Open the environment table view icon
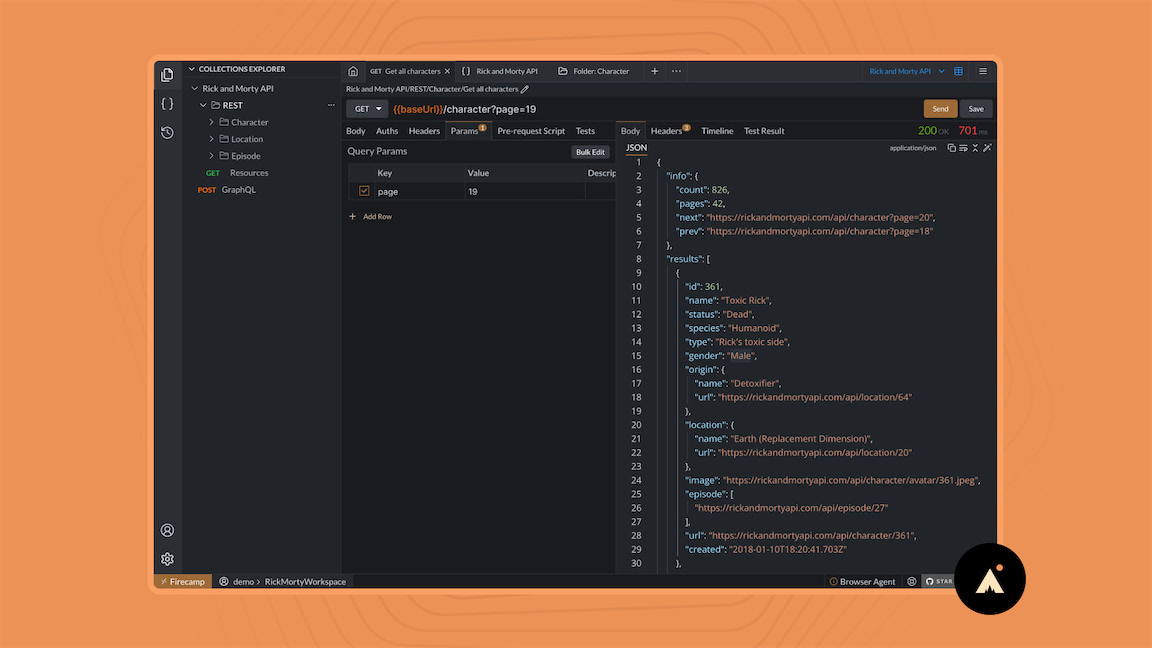 (959, 71)
